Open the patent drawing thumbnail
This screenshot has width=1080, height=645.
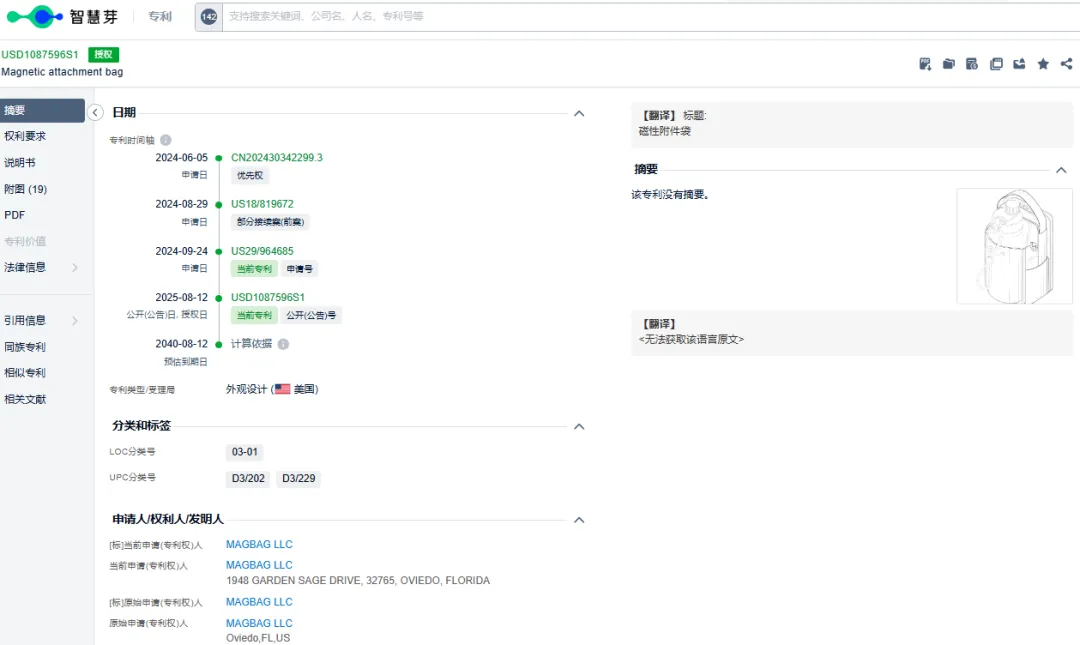point(1014,246)
